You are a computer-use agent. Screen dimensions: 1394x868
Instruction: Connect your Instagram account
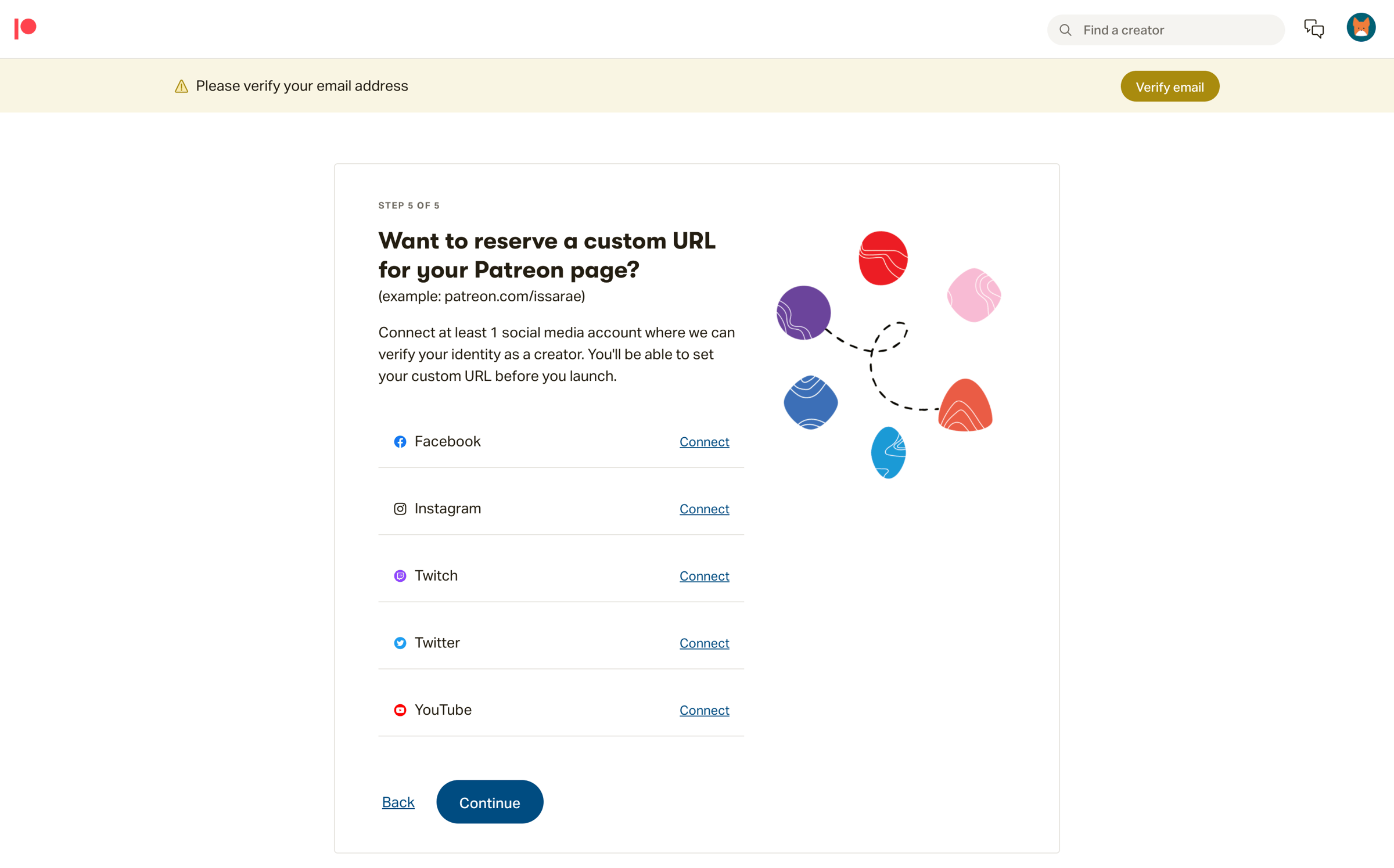coord(704,509)
